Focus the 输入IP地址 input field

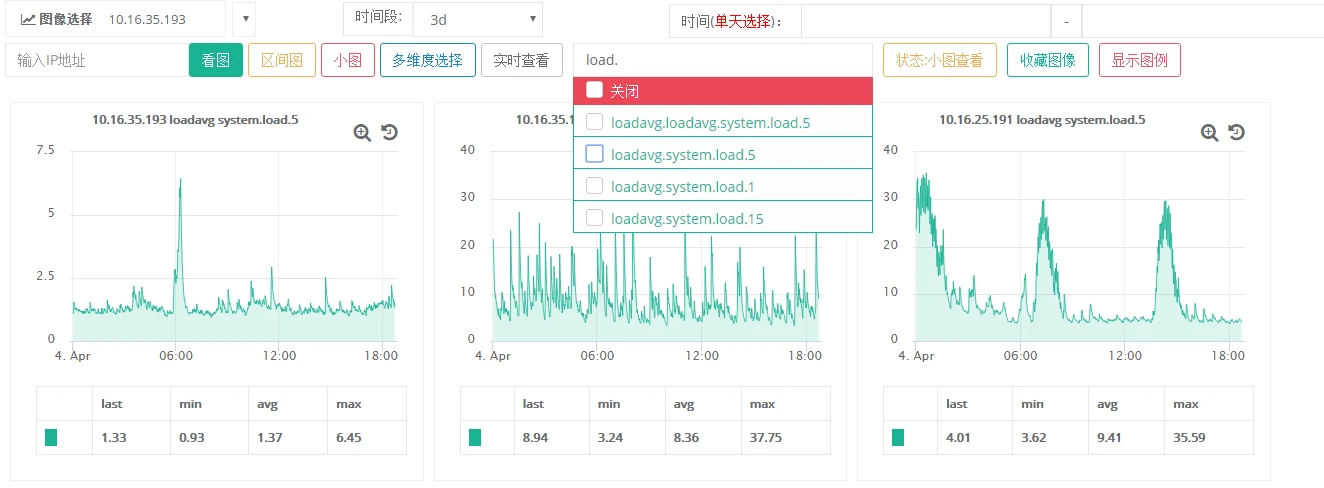coord(97,60)
